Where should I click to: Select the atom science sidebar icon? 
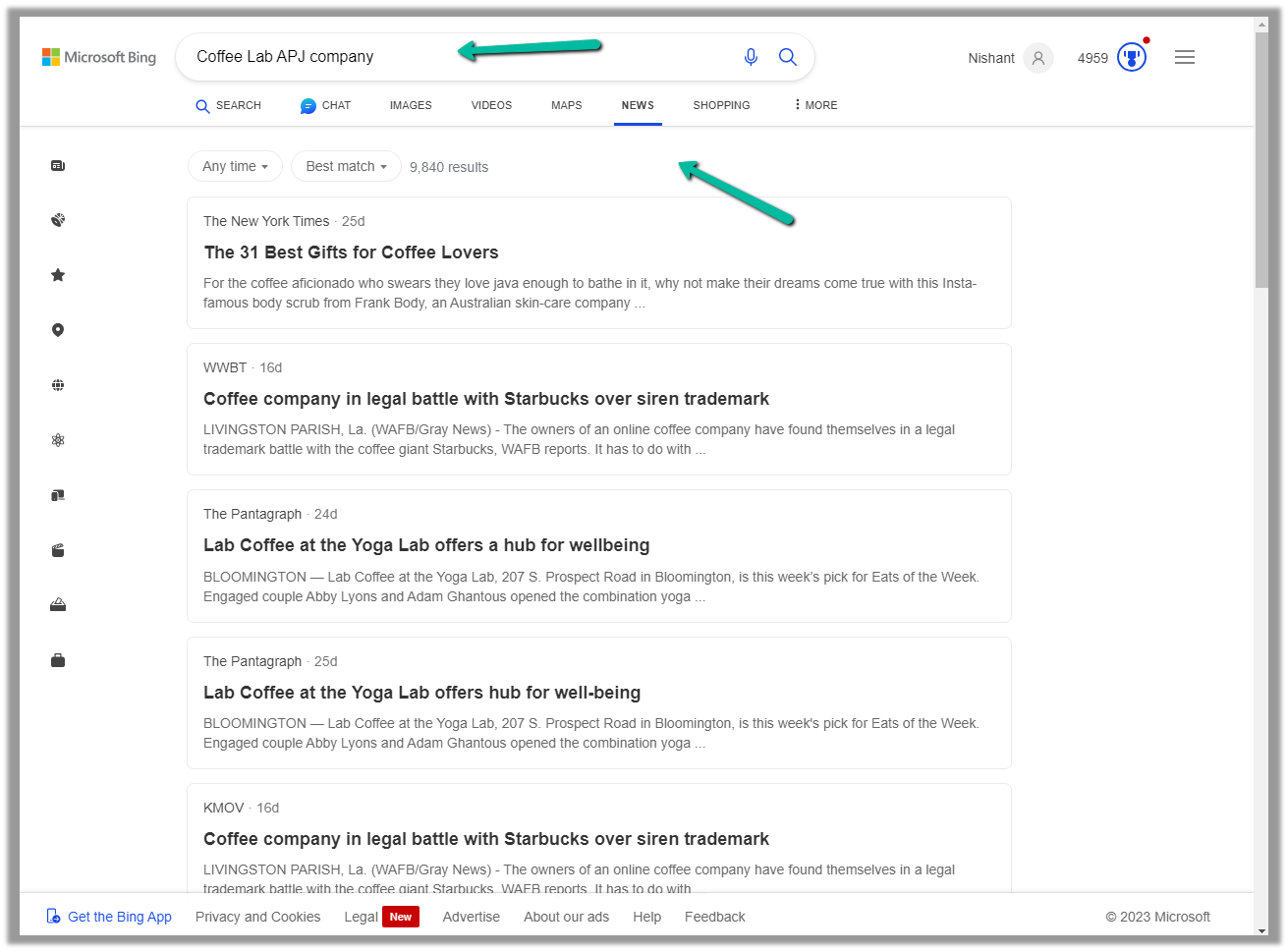58,440
